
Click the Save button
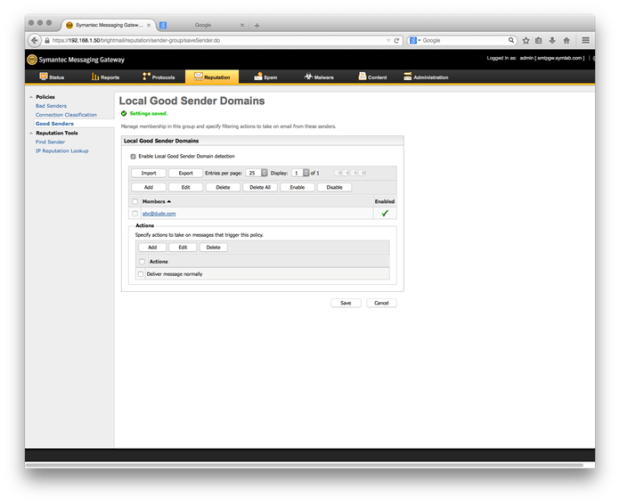pyautogui.click(x=345, y=303)
